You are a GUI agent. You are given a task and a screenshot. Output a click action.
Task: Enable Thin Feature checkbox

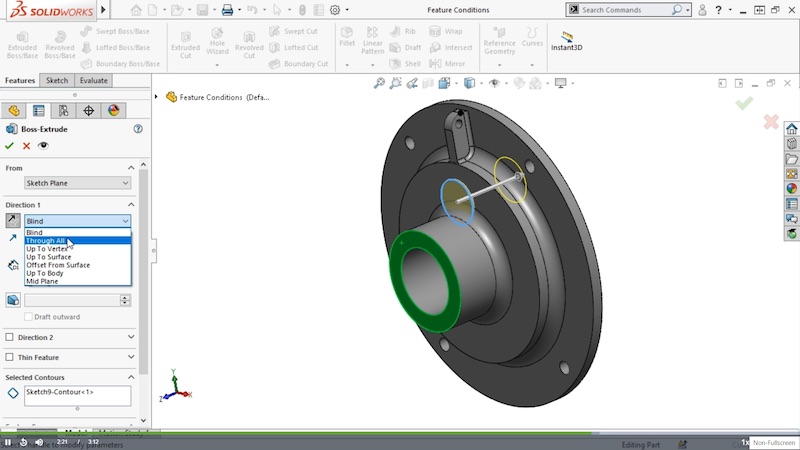(9, 357)
